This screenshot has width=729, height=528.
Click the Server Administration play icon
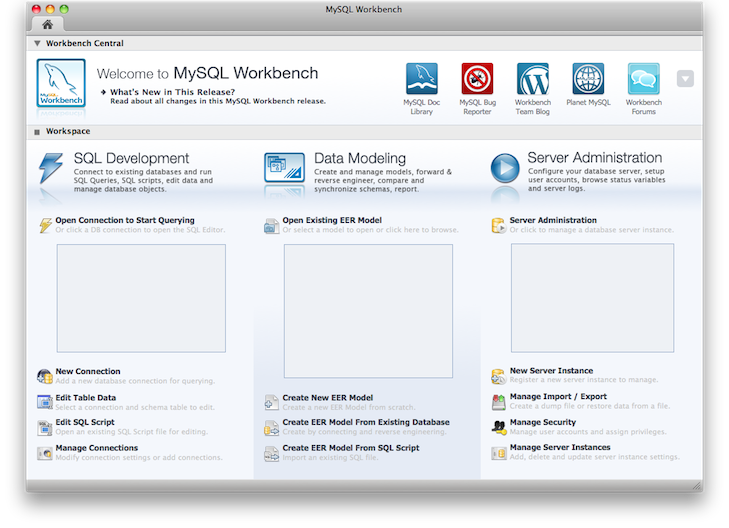pos(504,168)
